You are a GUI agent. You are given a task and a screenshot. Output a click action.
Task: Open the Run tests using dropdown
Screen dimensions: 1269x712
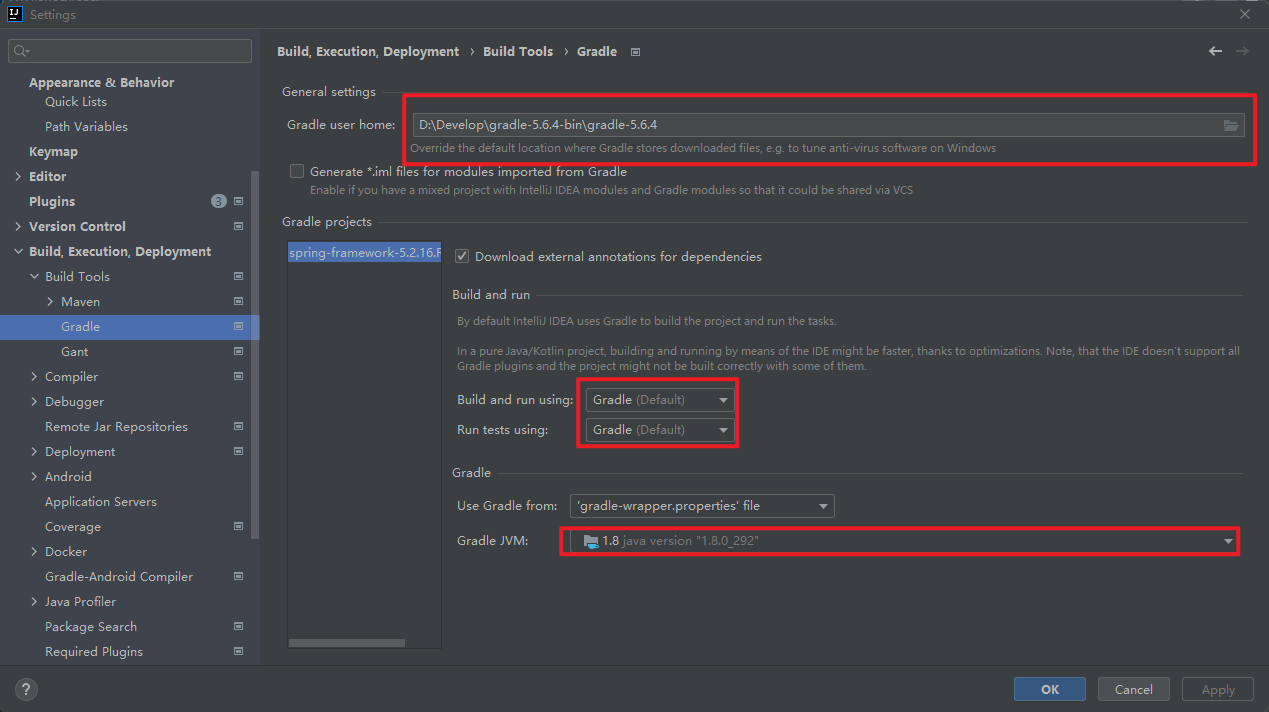click(660, 429)
